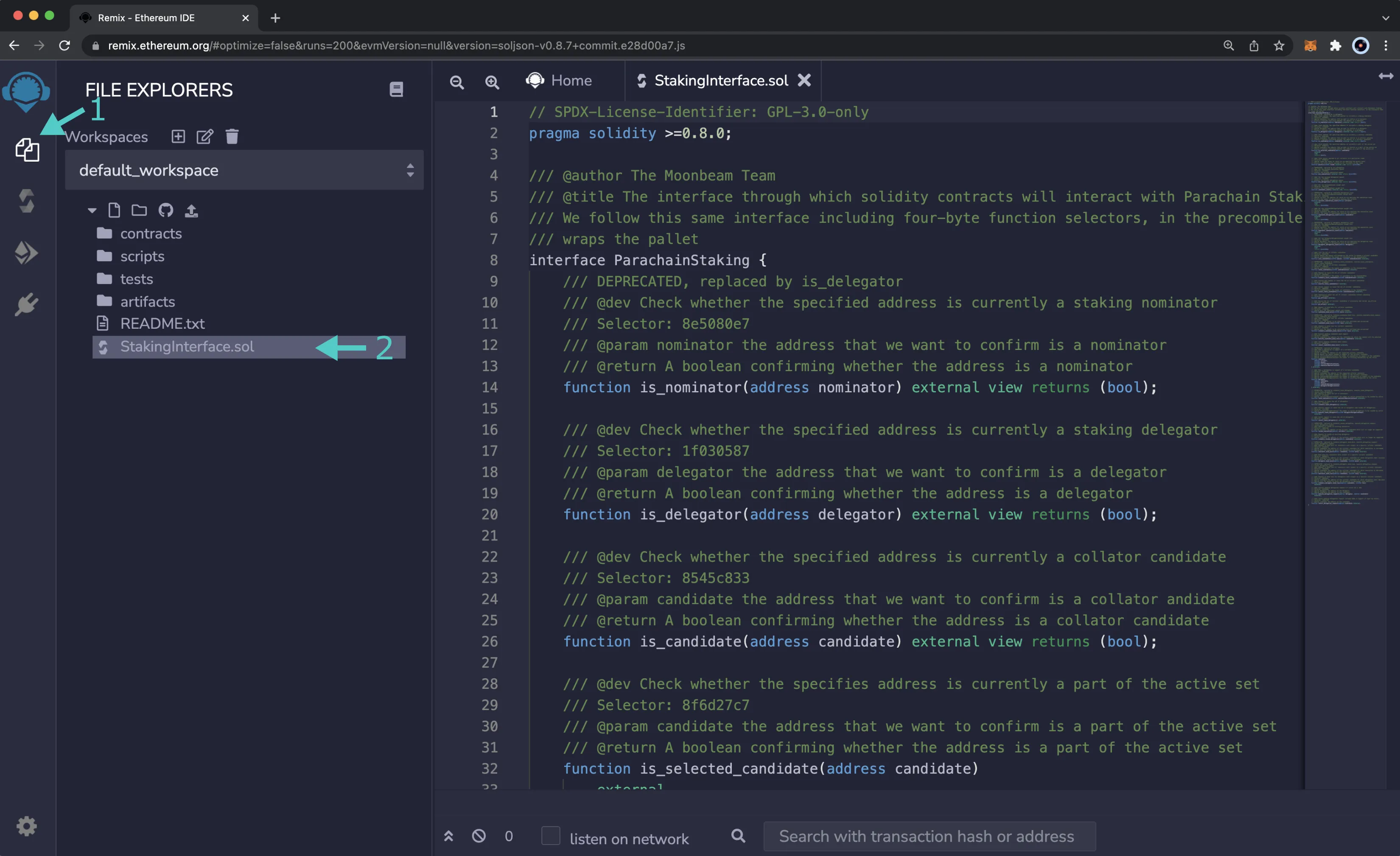This screenshot has width=1400, height=856.
Task: Click pending transactions count 0
Action: click(x=509, y=836)
